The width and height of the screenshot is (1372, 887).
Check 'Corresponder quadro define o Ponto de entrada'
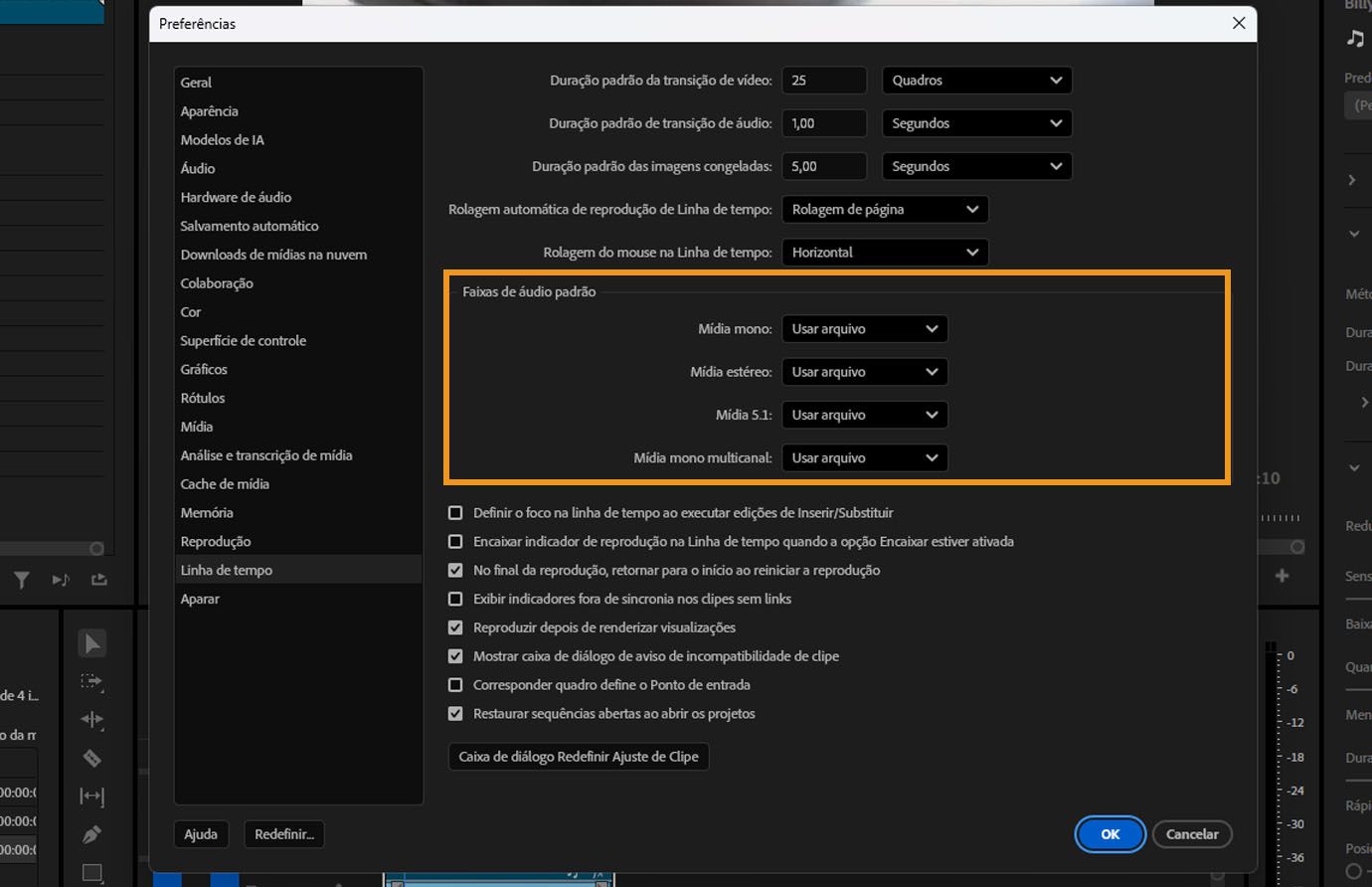pos(455,684)
